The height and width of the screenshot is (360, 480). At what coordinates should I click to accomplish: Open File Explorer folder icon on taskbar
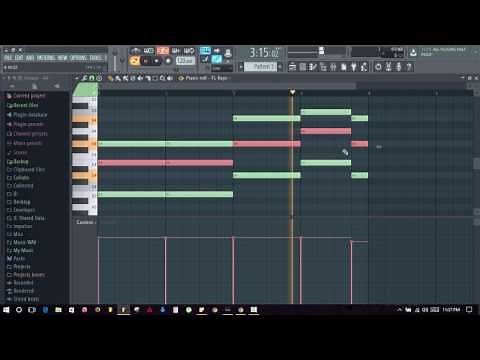(x=58, y=310)
